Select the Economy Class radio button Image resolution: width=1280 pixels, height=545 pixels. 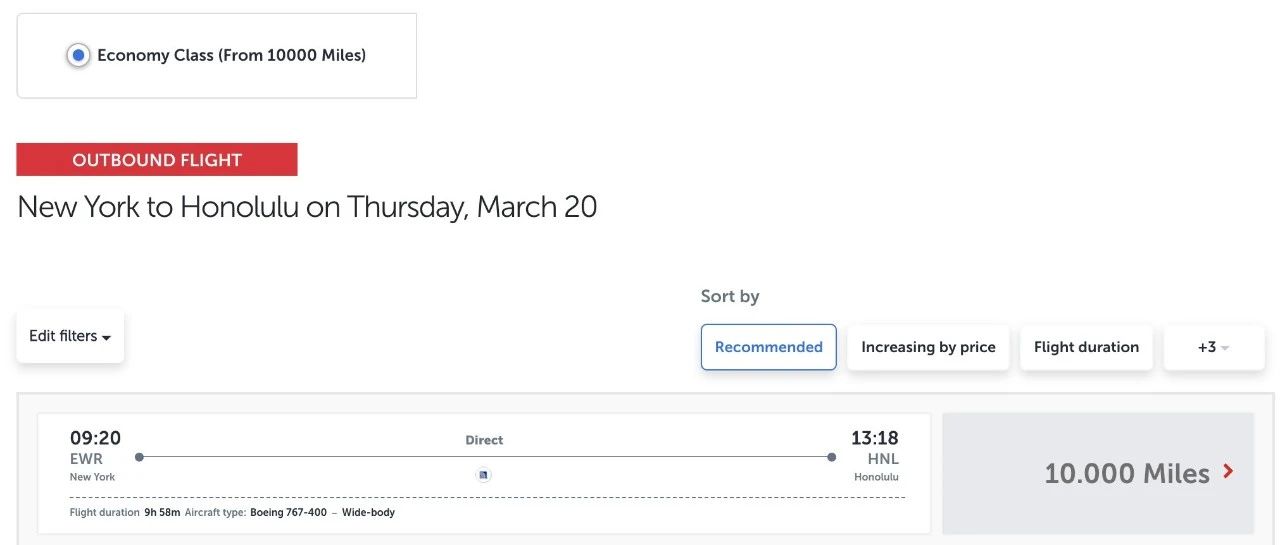click(78, 56)
